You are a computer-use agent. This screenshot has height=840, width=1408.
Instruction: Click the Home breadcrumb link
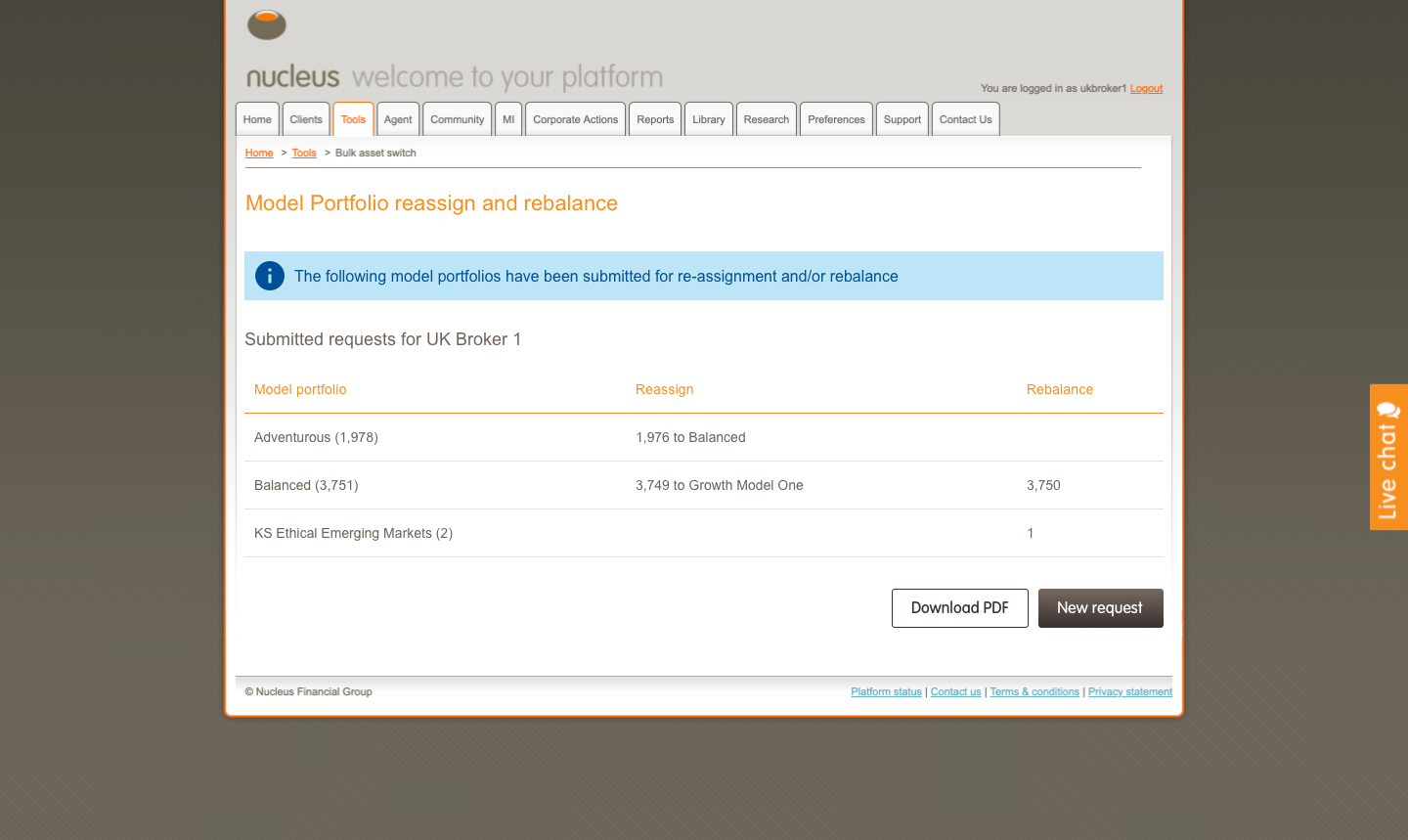pos(259,153)
